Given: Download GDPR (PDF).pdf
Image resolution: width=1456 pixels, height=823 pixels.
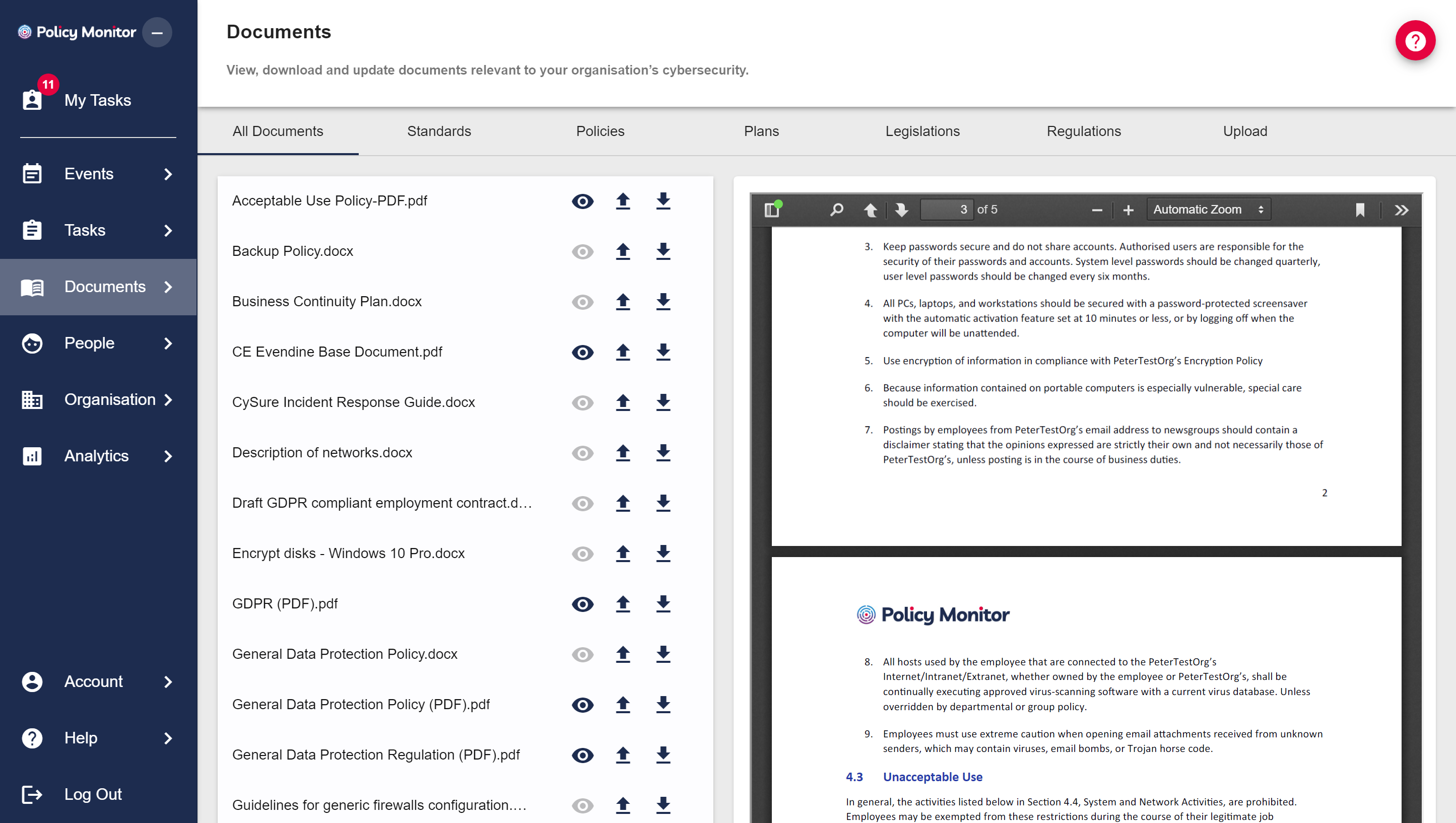Looking at the screenshot, I should click(663, 603).
